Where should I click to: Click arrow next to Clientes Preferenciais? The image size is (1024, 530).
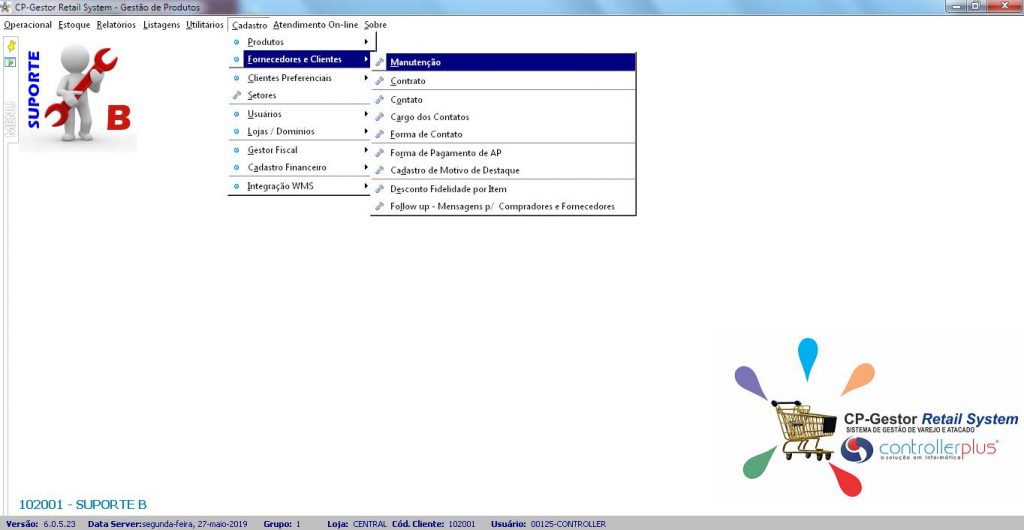(366, 78)
